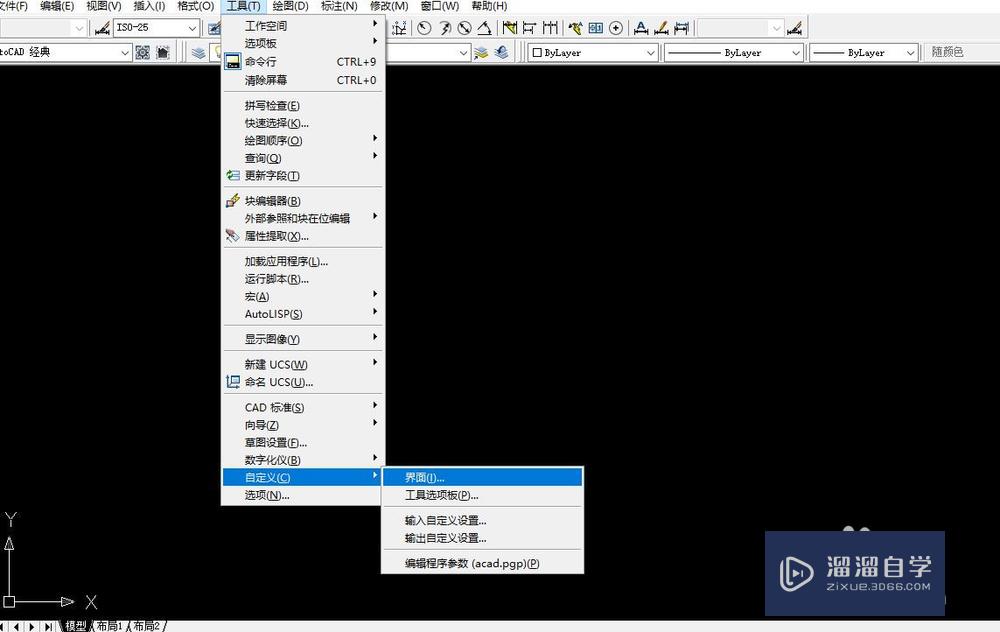Select the Dimension Edit tool icon
This screenshot has height=632, width=1000.
coord(641,28)
